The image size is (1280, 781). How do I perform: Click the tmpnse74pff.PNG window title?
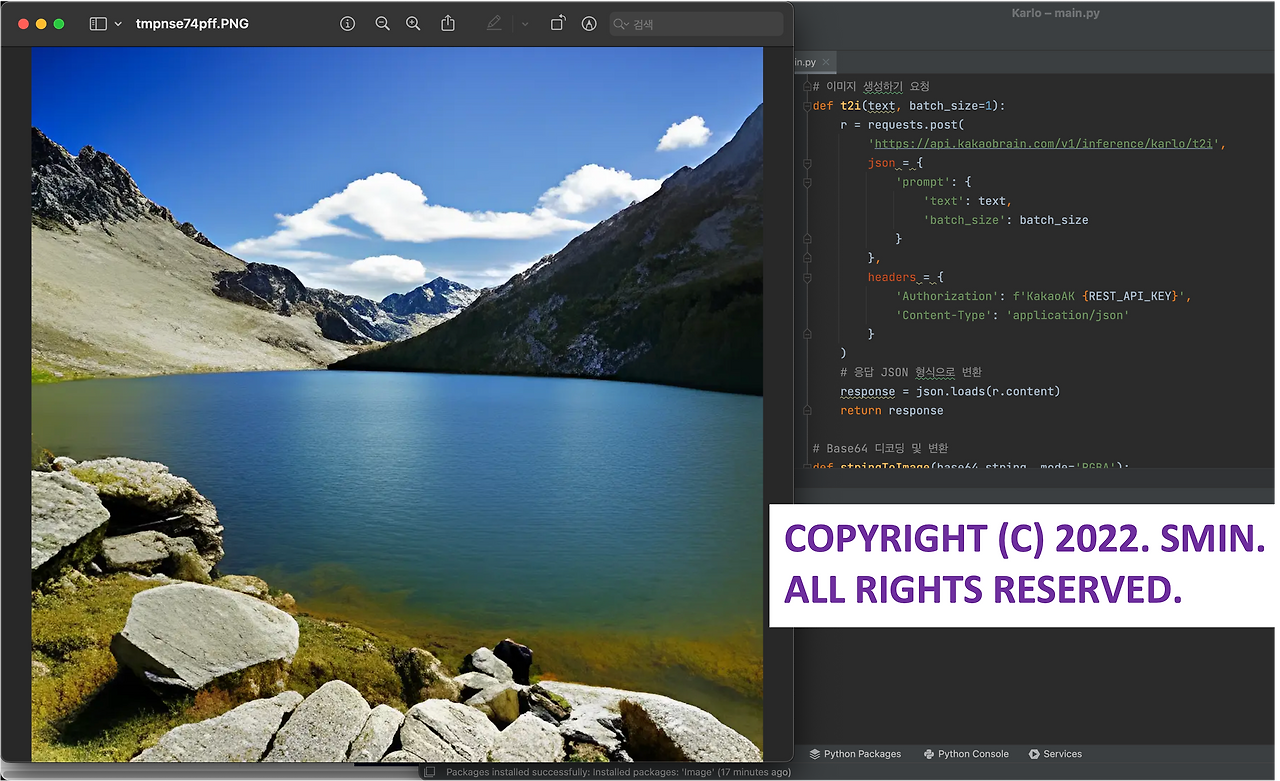click(x=192, y=23)
